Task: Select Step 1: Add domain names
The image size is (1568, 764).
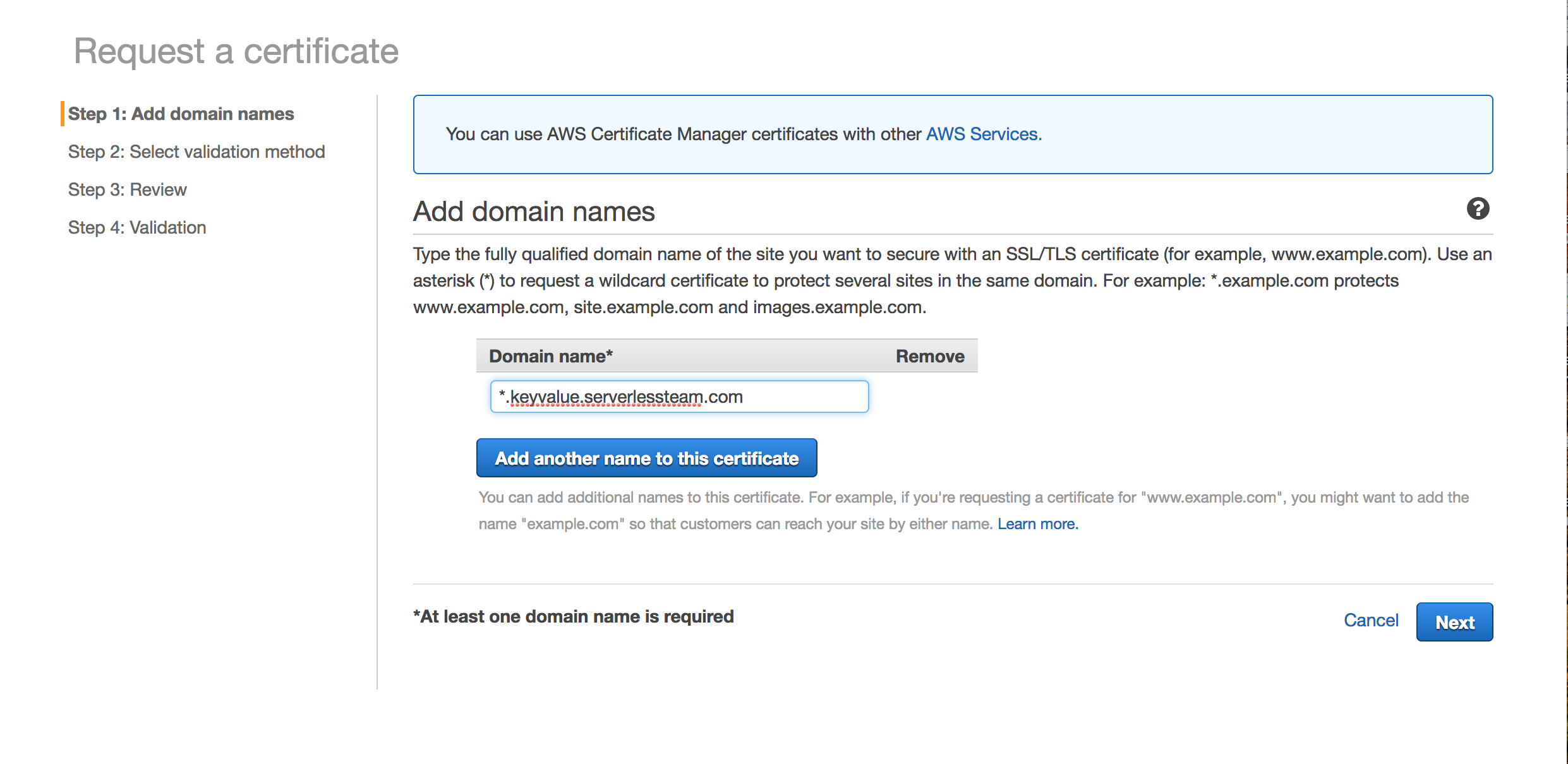Action: tap(181, 114)
